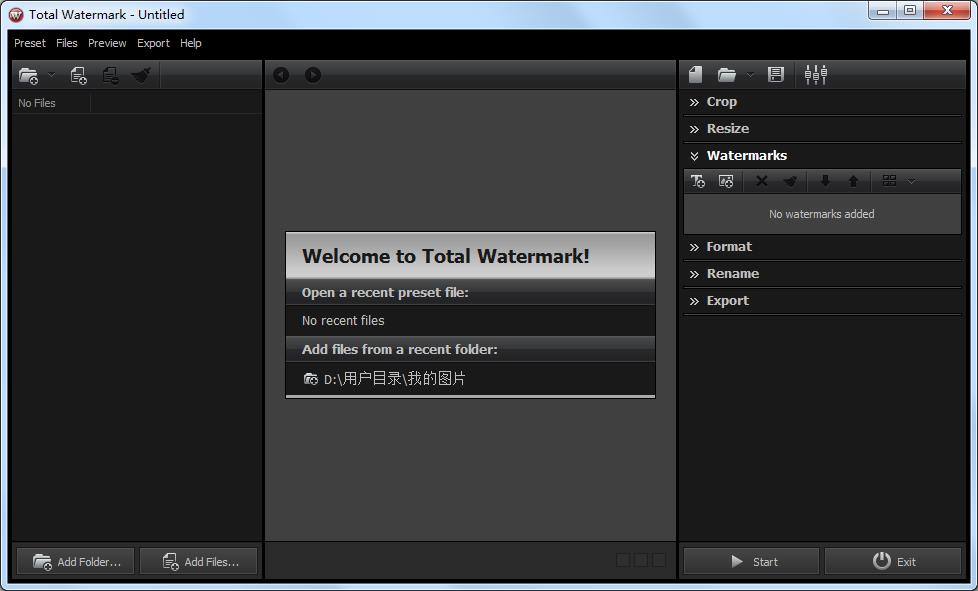Click the 'Open a recent preset file:' heading

[385, 292]
